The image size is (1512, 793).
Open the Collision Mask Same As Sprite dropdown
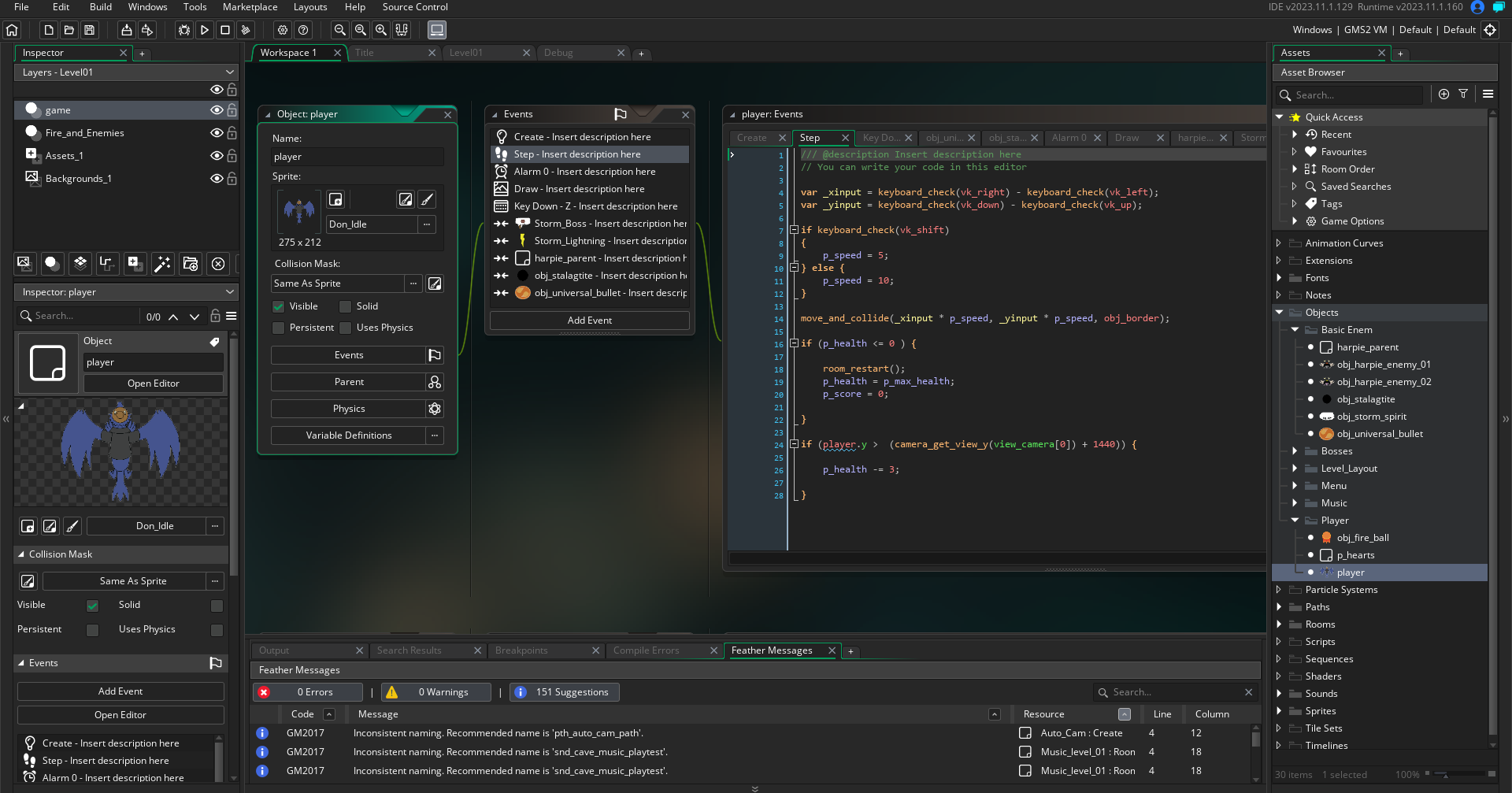(x=337, y=283)
